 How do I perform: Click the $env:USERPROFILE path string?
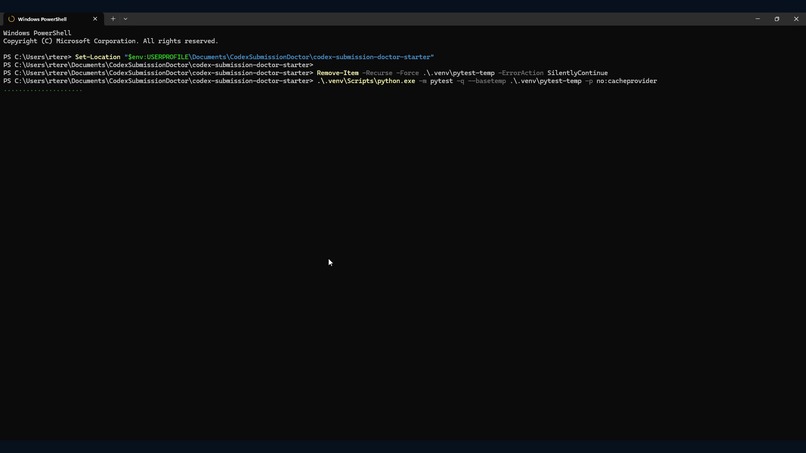point(279,57)
